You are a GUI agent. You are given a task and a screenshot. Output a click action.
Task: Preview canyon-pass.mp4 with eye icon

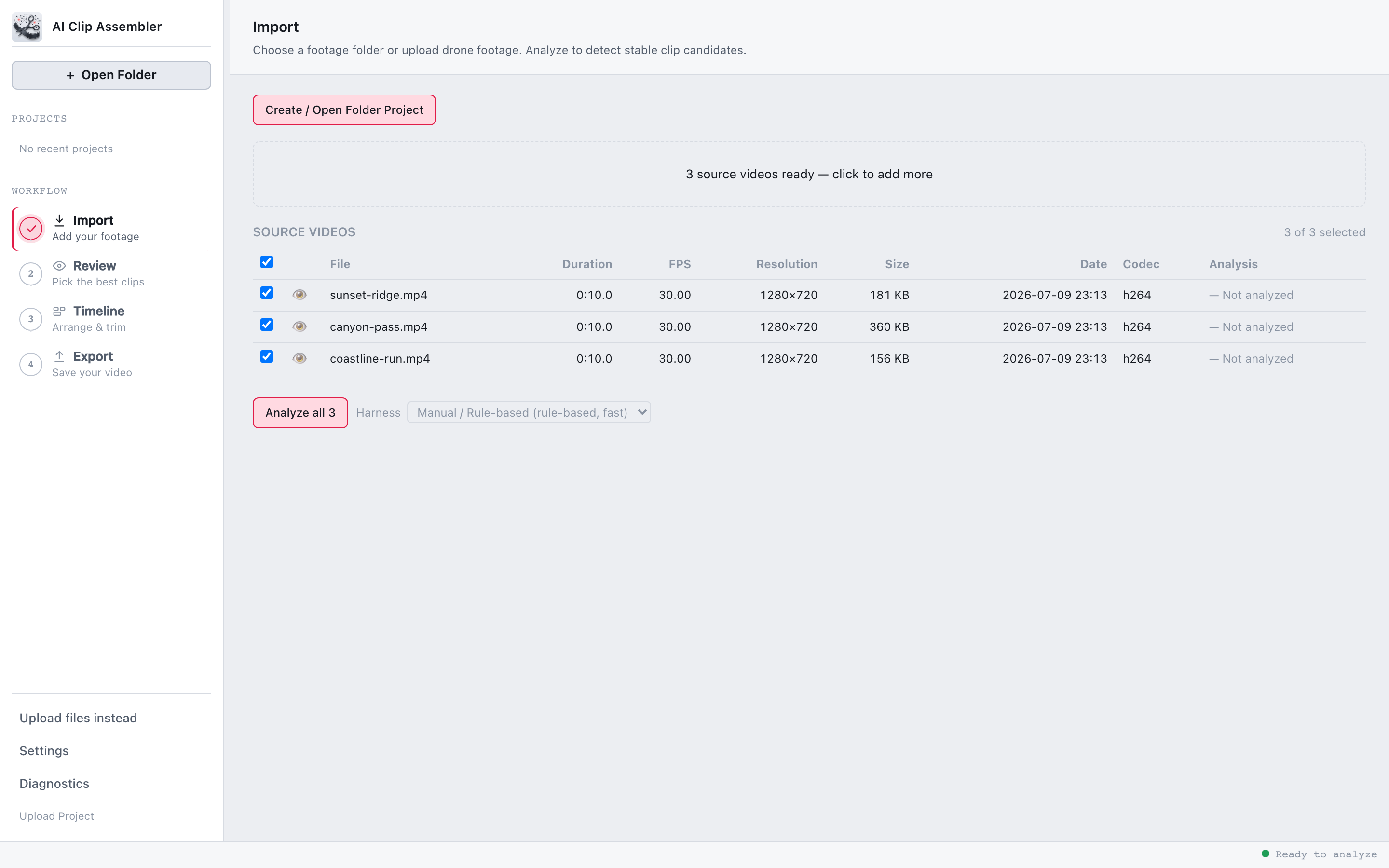click(x=299, y=326)
